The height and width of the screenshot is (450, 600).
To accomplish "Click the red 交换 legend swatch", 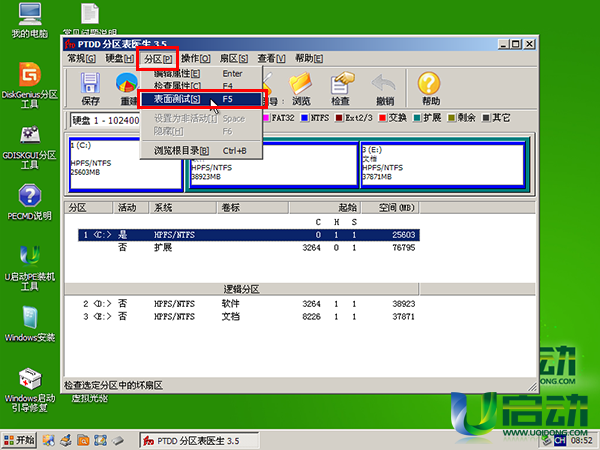I will 382,118.
